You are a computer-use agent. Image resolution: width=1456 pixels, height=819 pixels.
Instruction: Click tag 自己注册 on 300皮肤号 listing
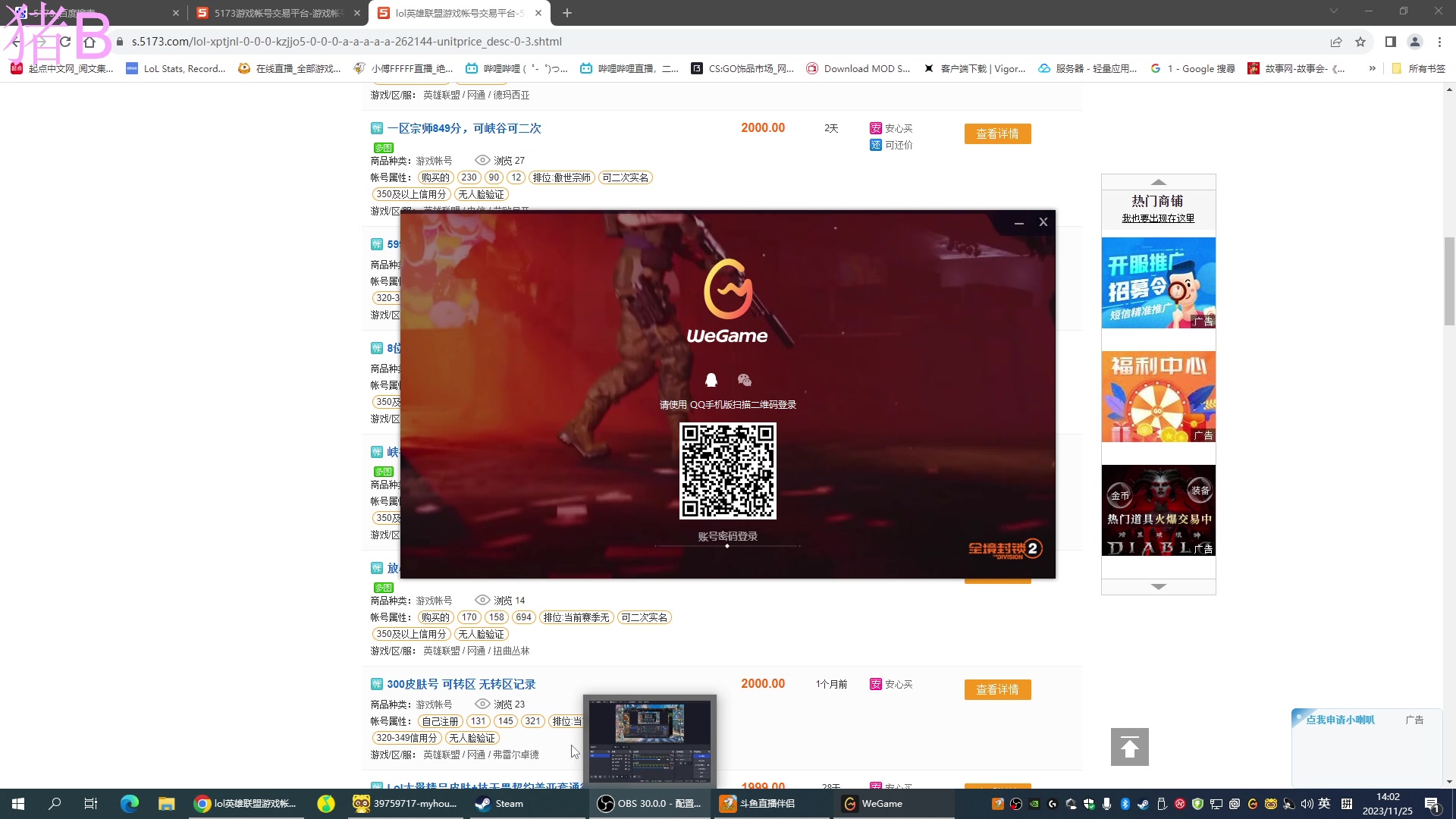pos(440,721)
